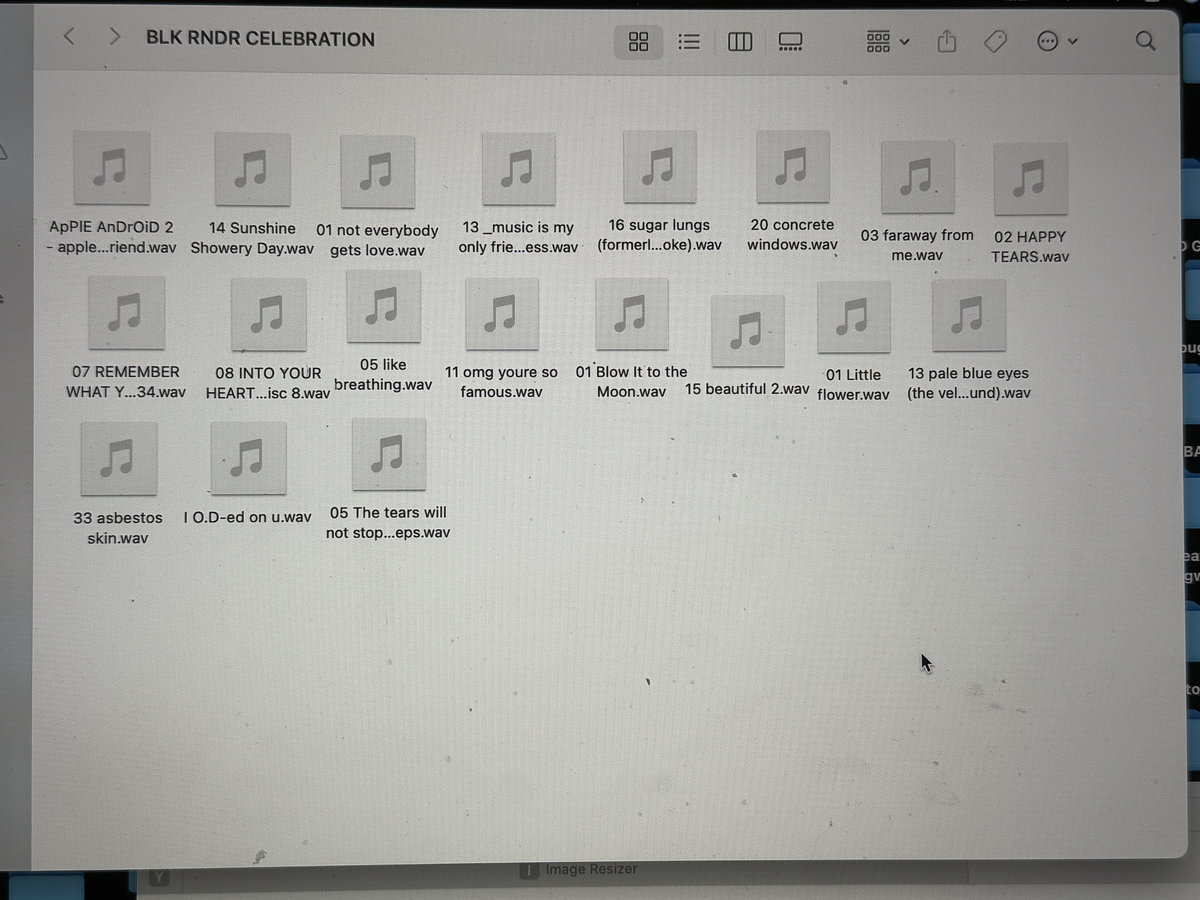Click the BLK RNDR CELEBRATION window title
The width and height of the screenshot is (1200, 900).
[x=260, y=39]
